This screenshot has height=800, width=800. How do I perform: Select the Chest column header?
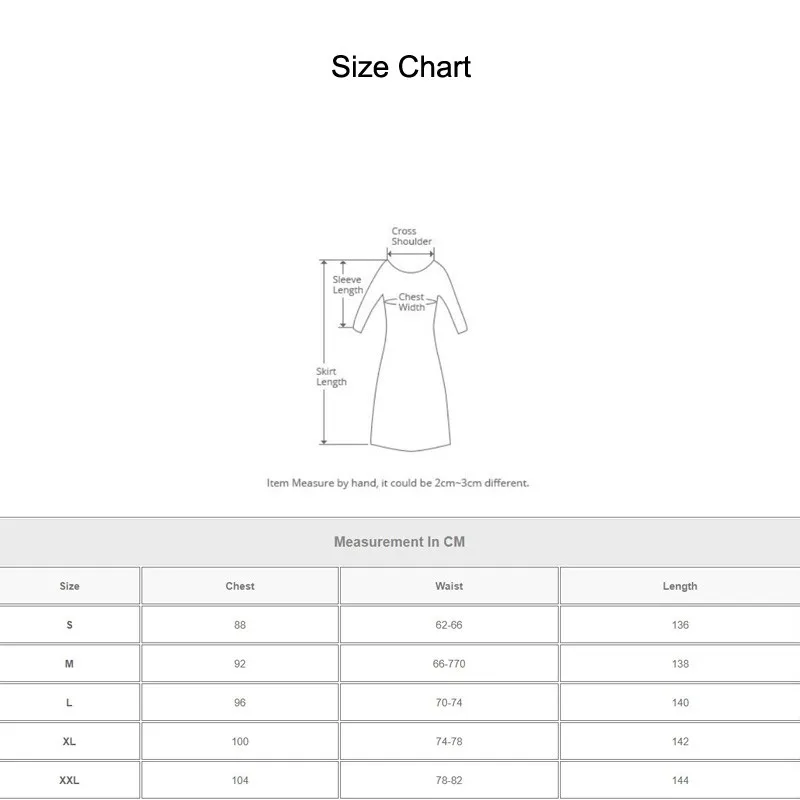[x=240, y=586]
